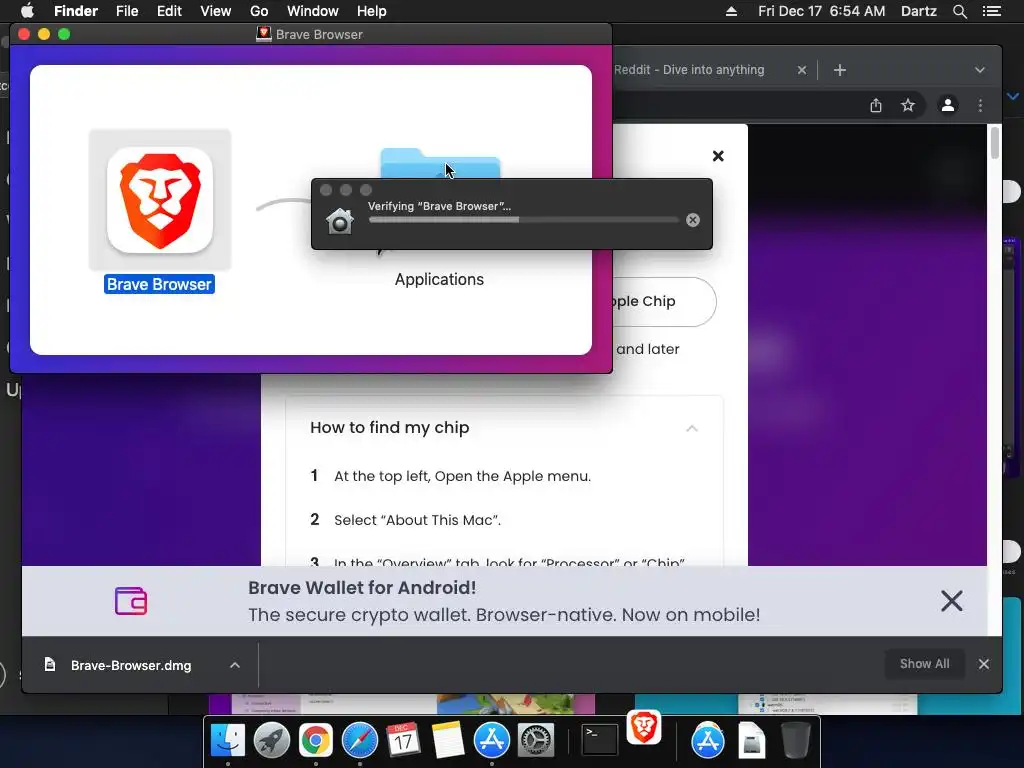Collapse How to find my chip section
The width and height of the screenshot is (1024, 768).
(692, 428)
